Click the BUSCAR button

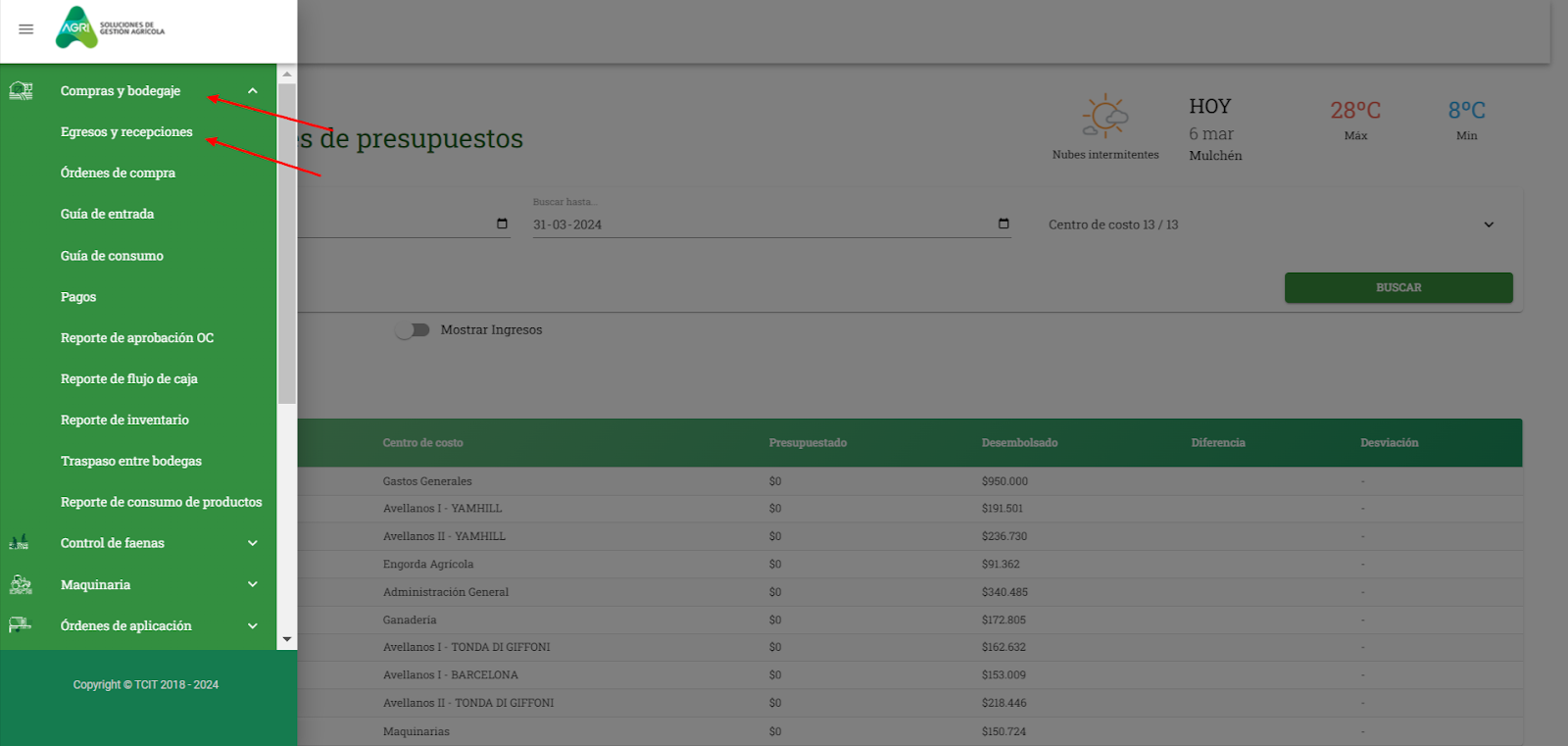[x=1398, y=287]
